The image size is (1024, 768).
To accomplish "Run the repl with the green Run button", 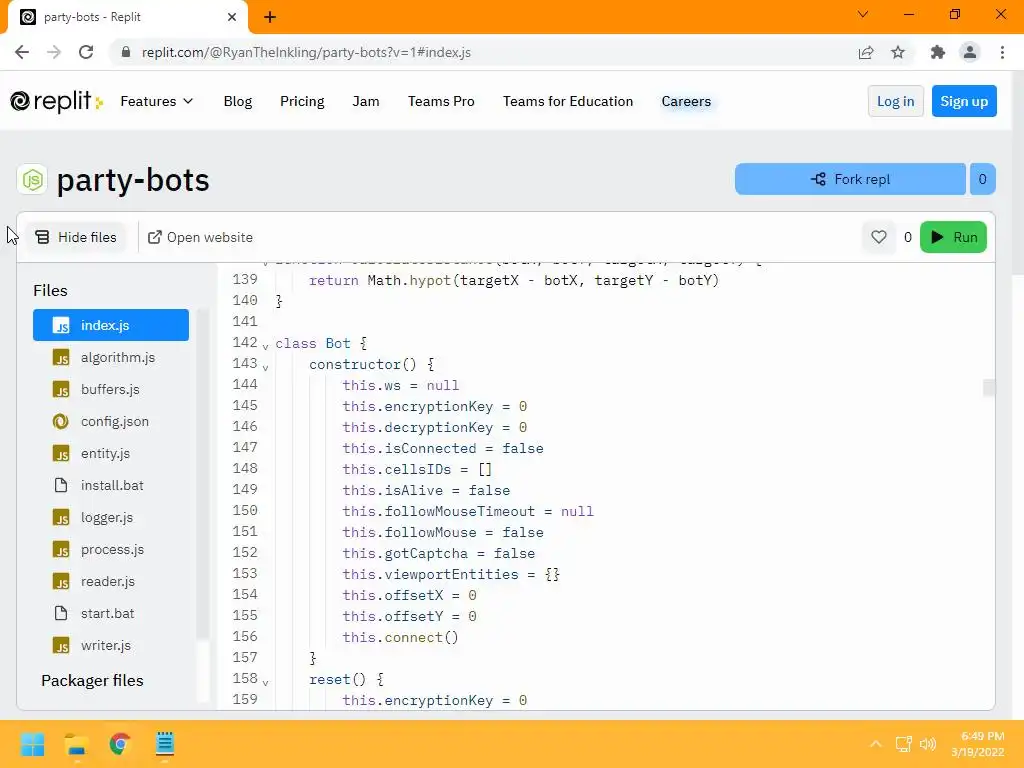I will tap(953, 237).
